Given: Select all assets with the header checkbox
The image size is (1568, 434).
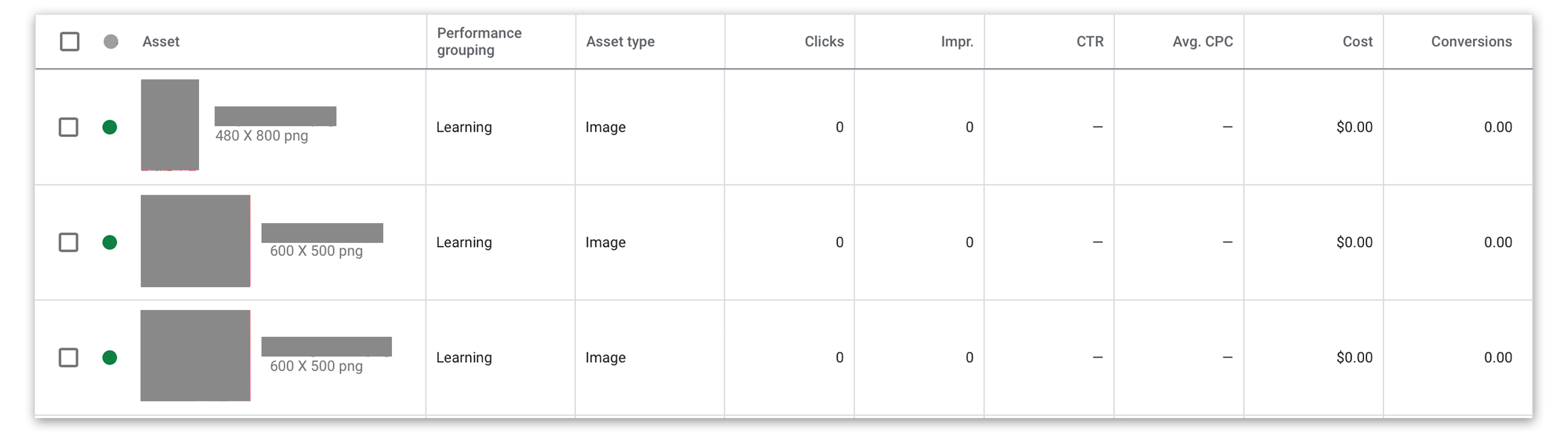Looking at the screenshot, I should (69, 42).
